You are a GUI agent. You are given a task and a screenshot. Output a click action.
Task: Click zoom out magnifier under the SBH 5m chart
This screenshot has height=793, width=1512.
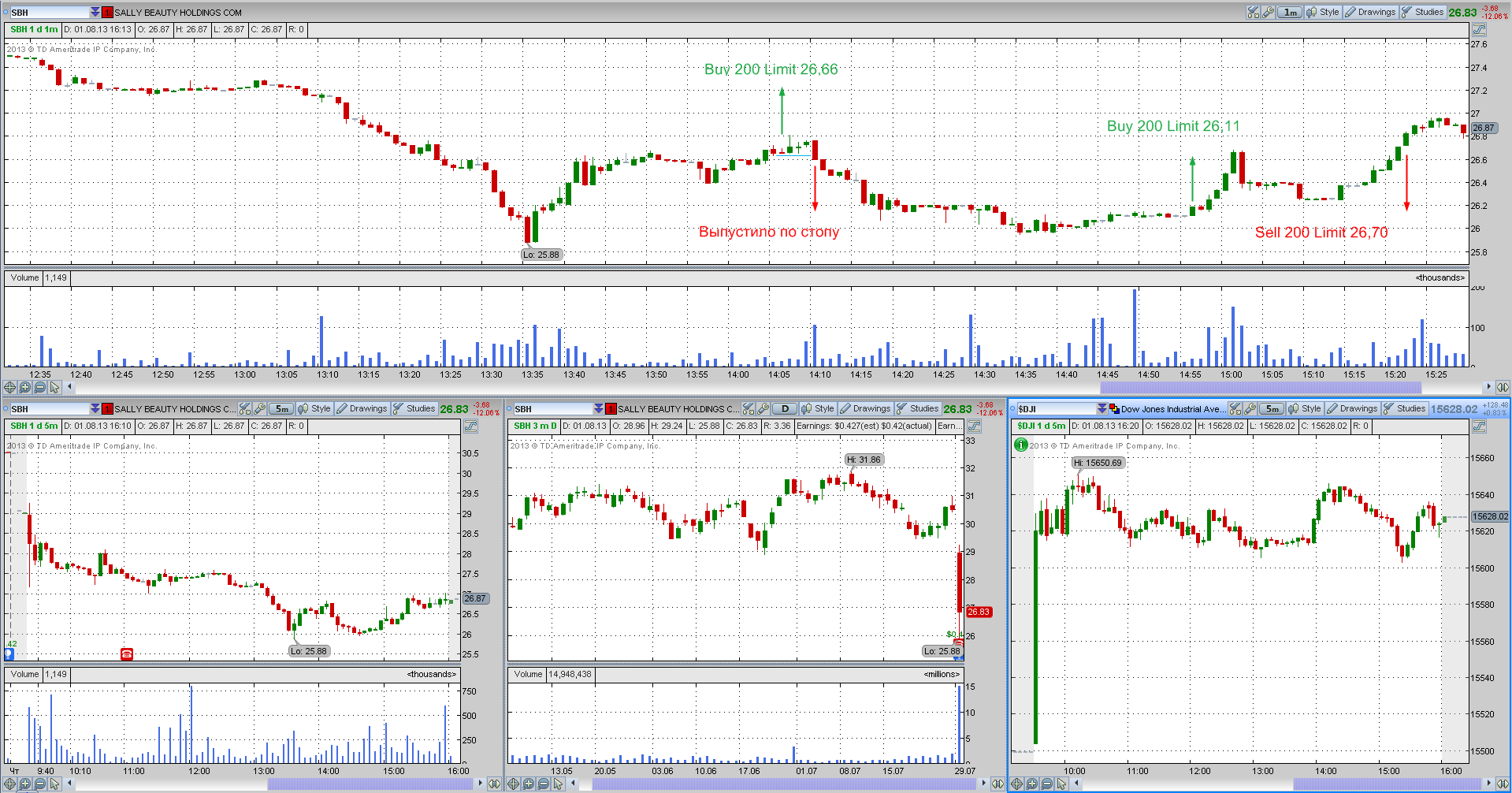(x=40, y=784)
